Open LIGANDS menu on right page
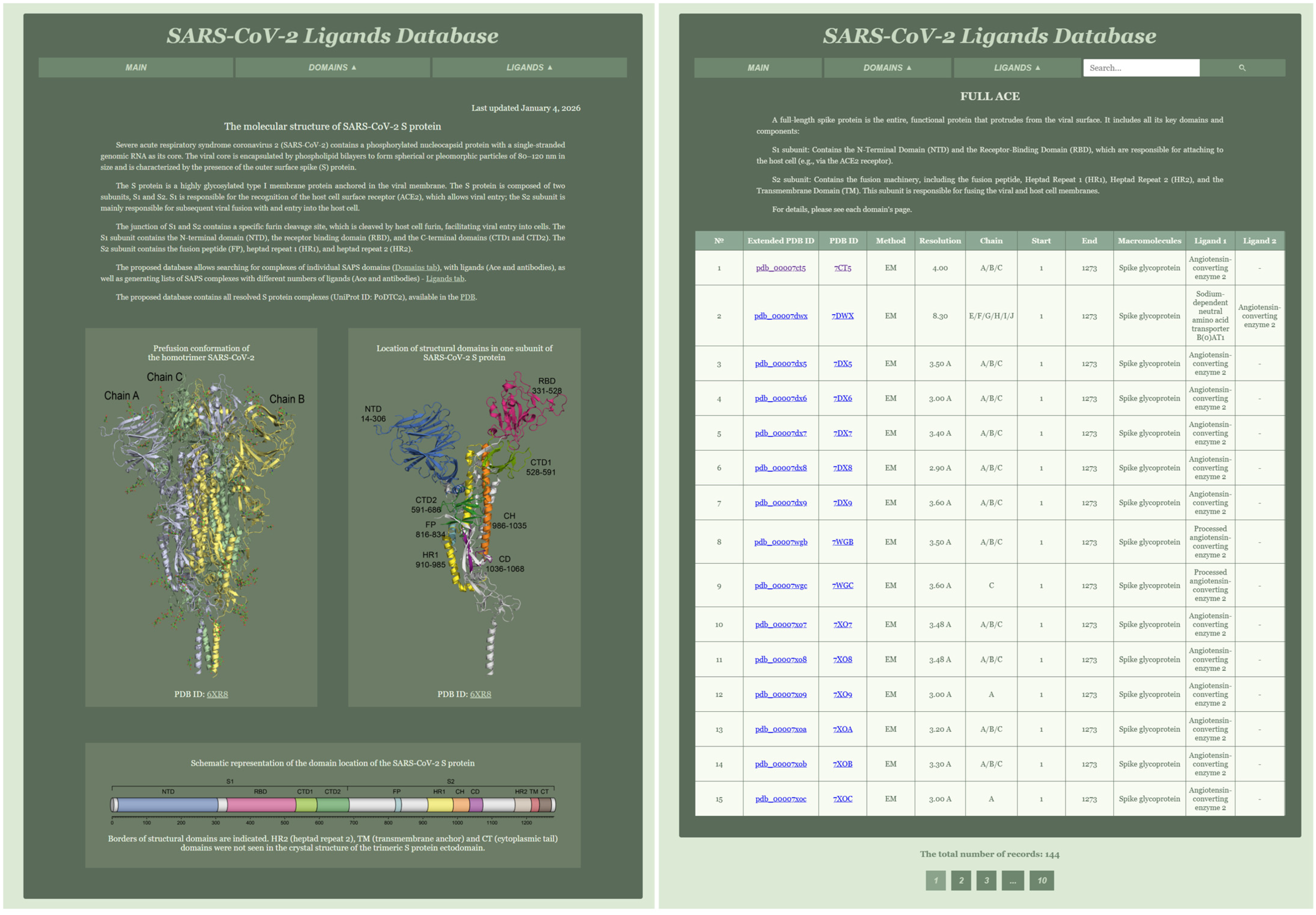 (1017, 68)
